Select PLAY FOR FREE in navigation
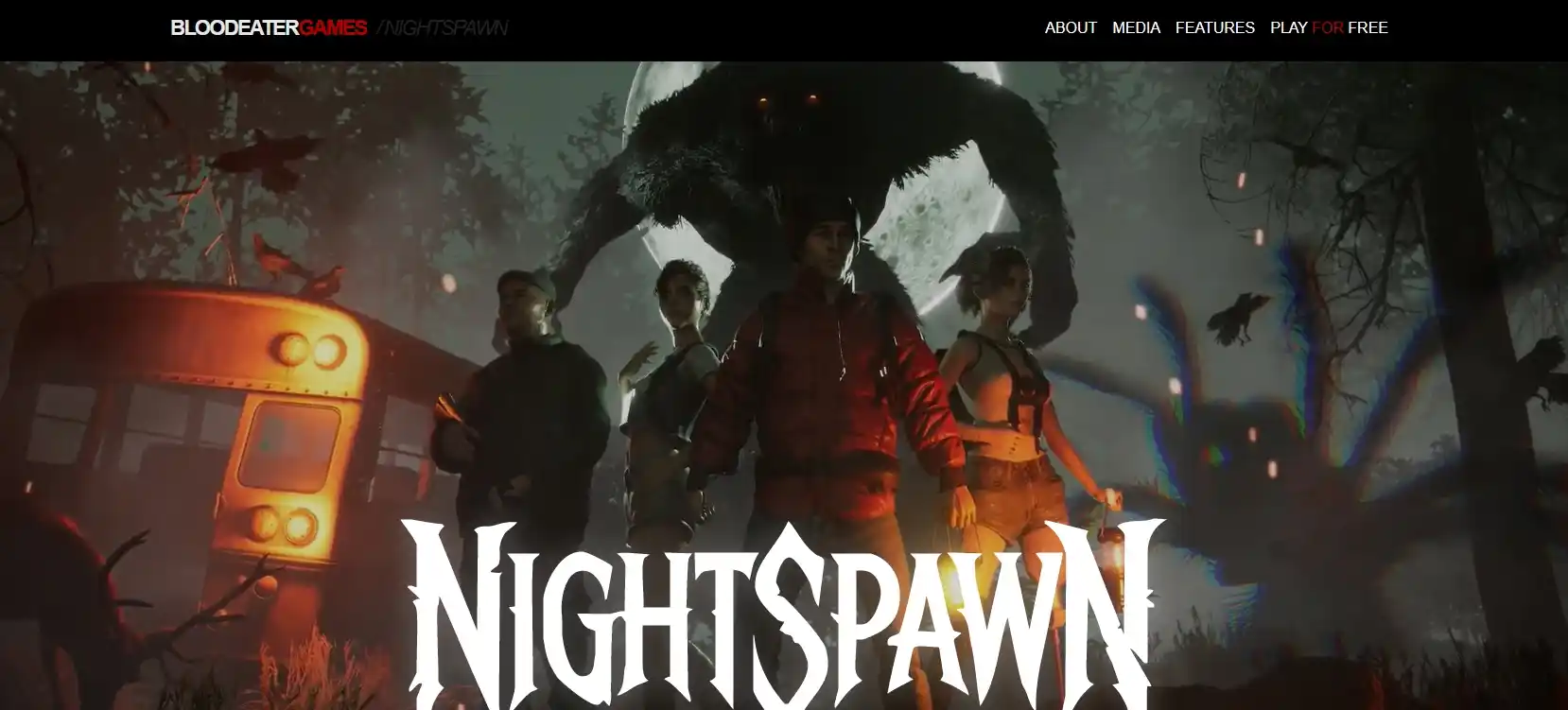Image resolution: width=1568 pixels, height=710 pixels. (x=1329, y=27)
